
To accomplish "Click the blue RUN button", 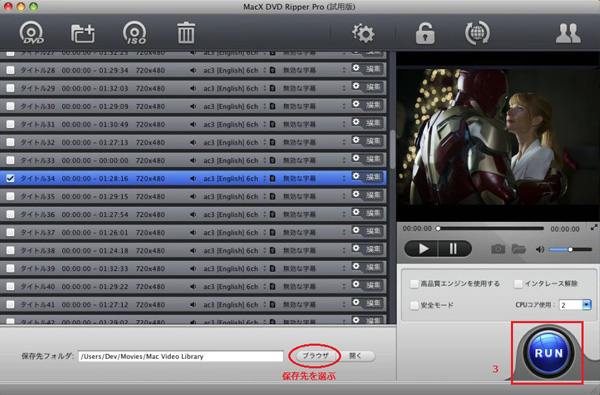I will coord(548,353).
